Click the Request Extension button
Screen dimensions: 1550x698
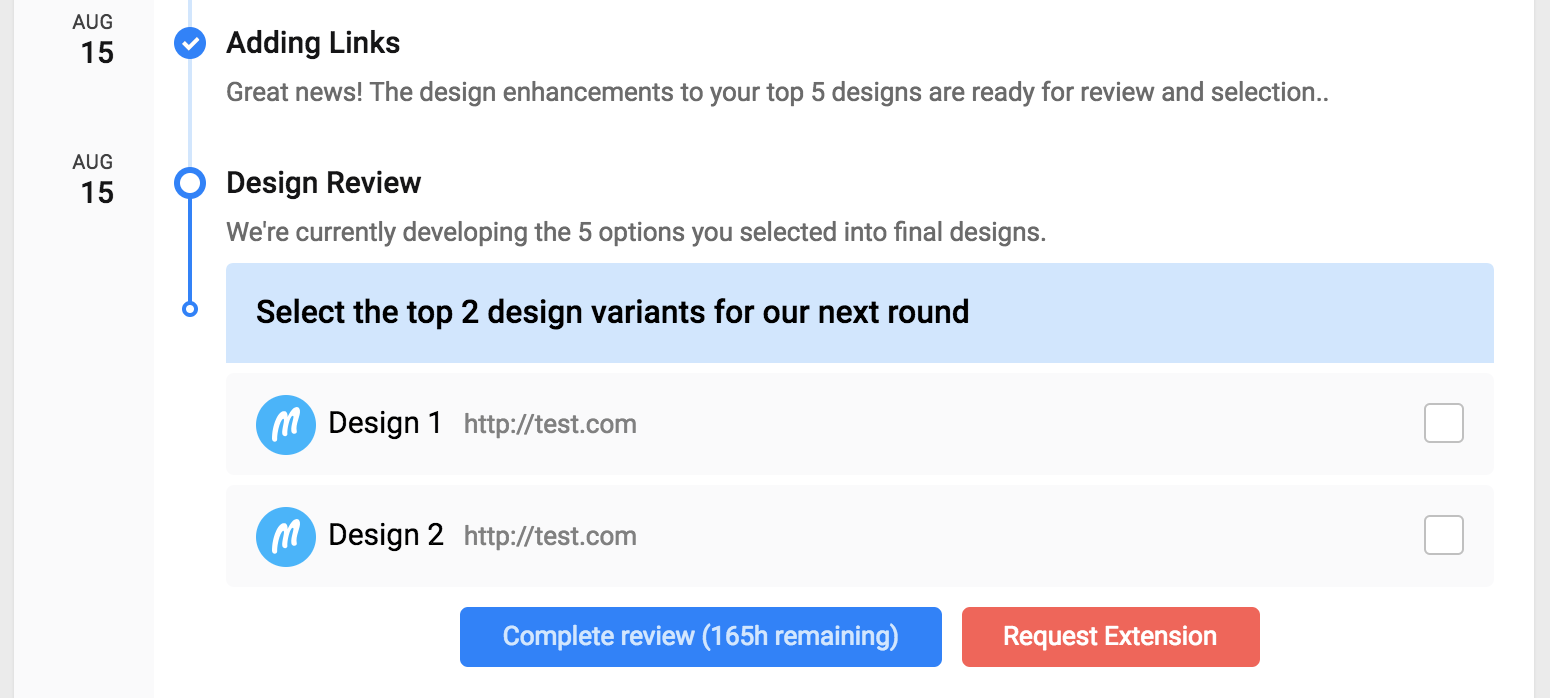coord(1110,636)
